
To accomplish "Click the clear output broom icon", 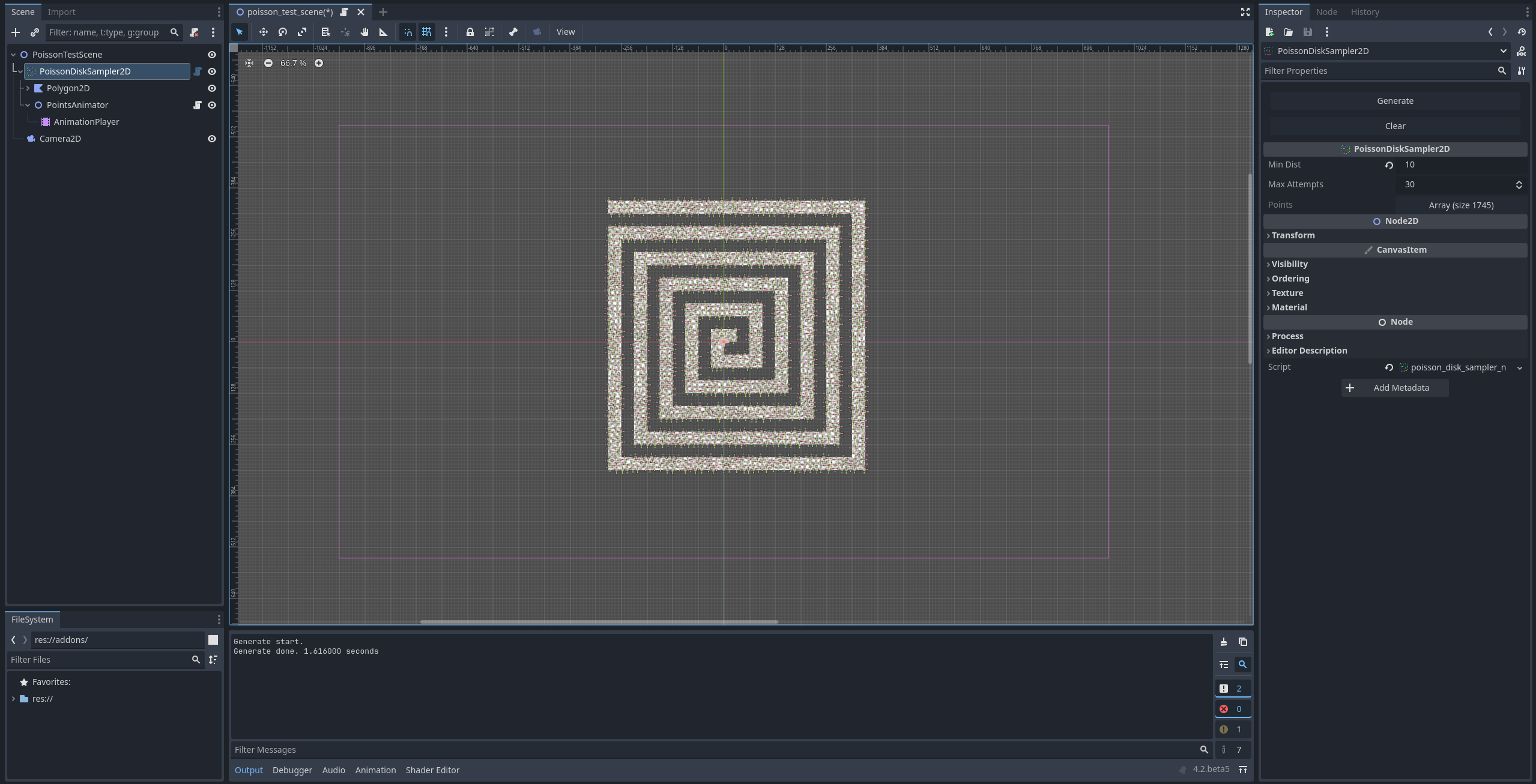I will click(x=1223, y=642).
